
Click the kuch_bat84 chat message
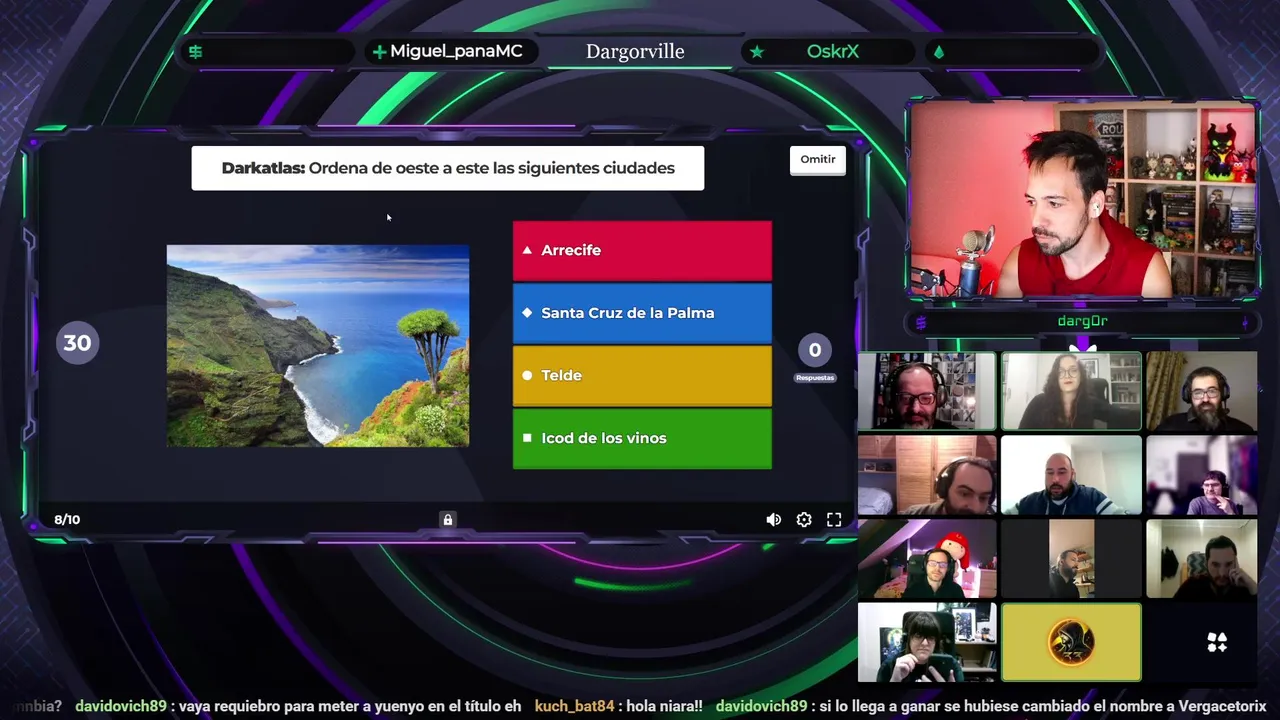coord(619,706)
